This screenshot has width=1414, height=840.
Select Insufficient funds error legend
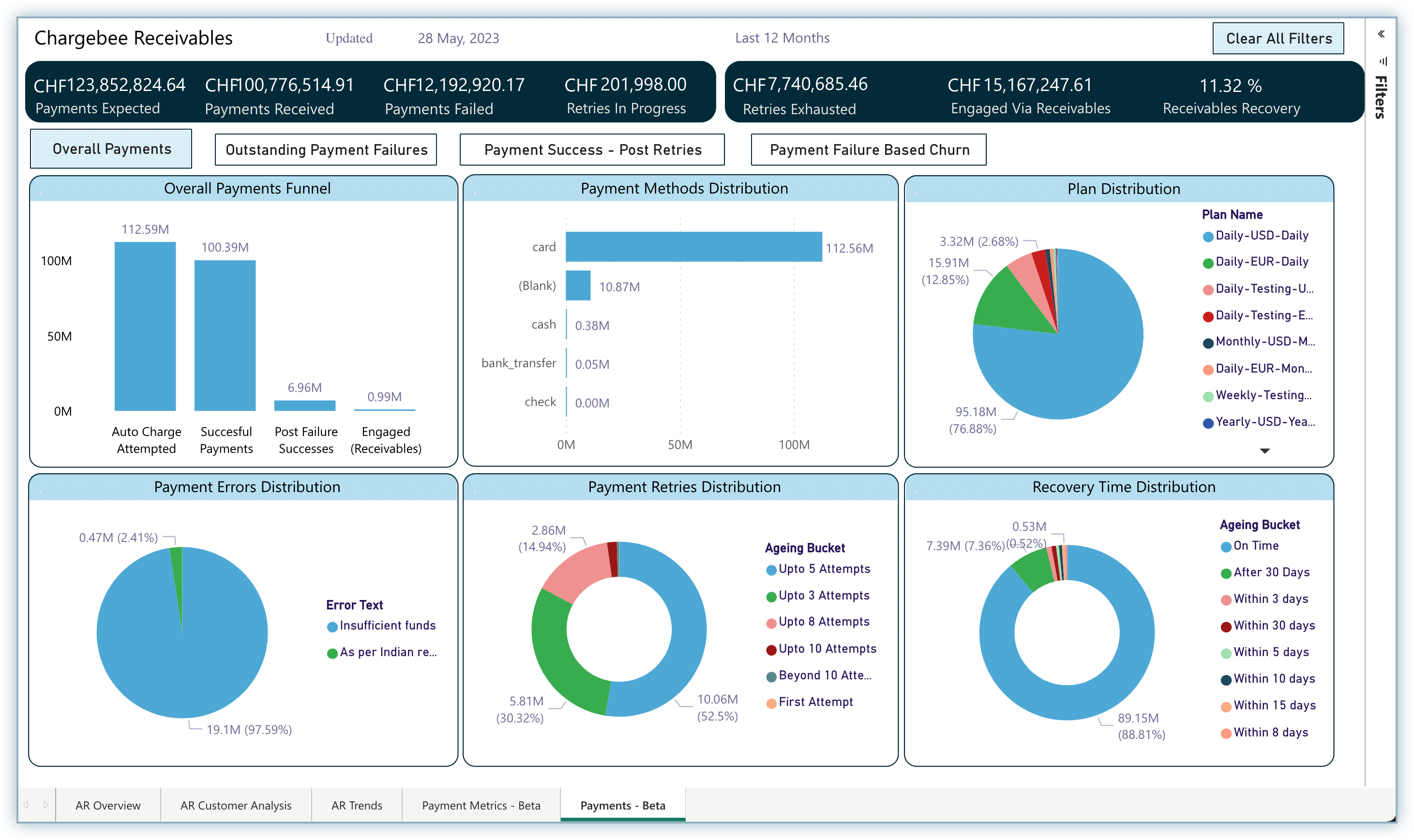click(381, 626)
